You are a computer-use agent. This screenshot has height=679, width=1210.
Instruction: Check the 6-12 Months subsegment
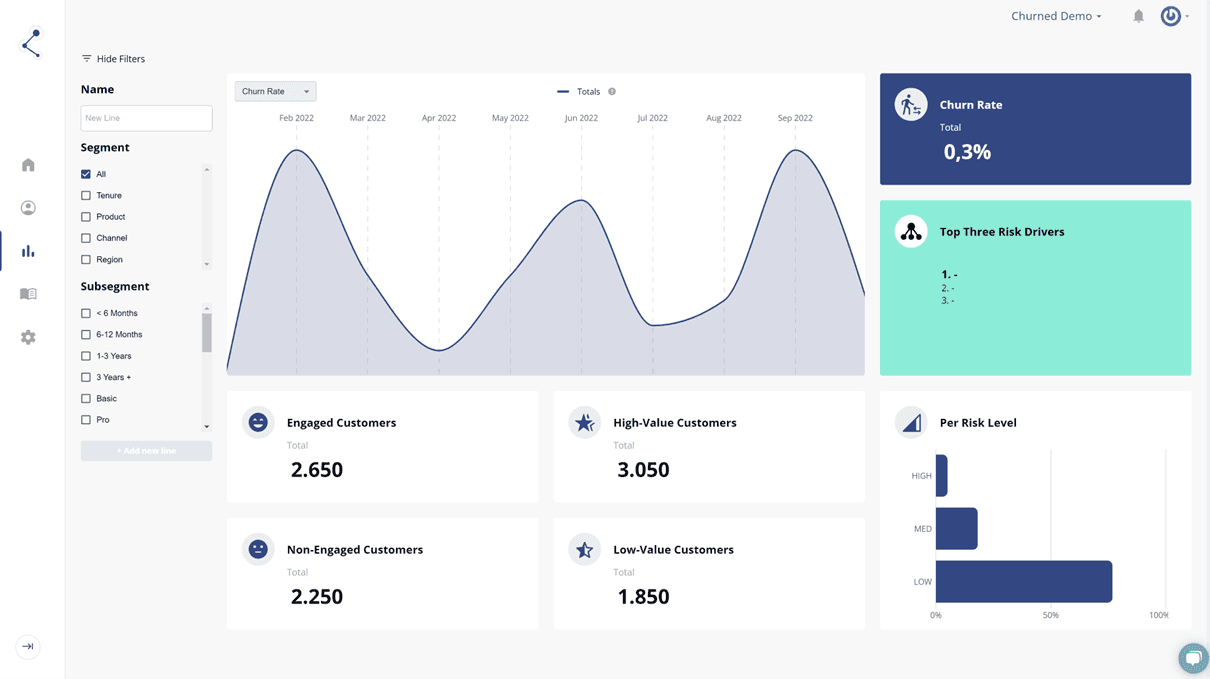86,335
